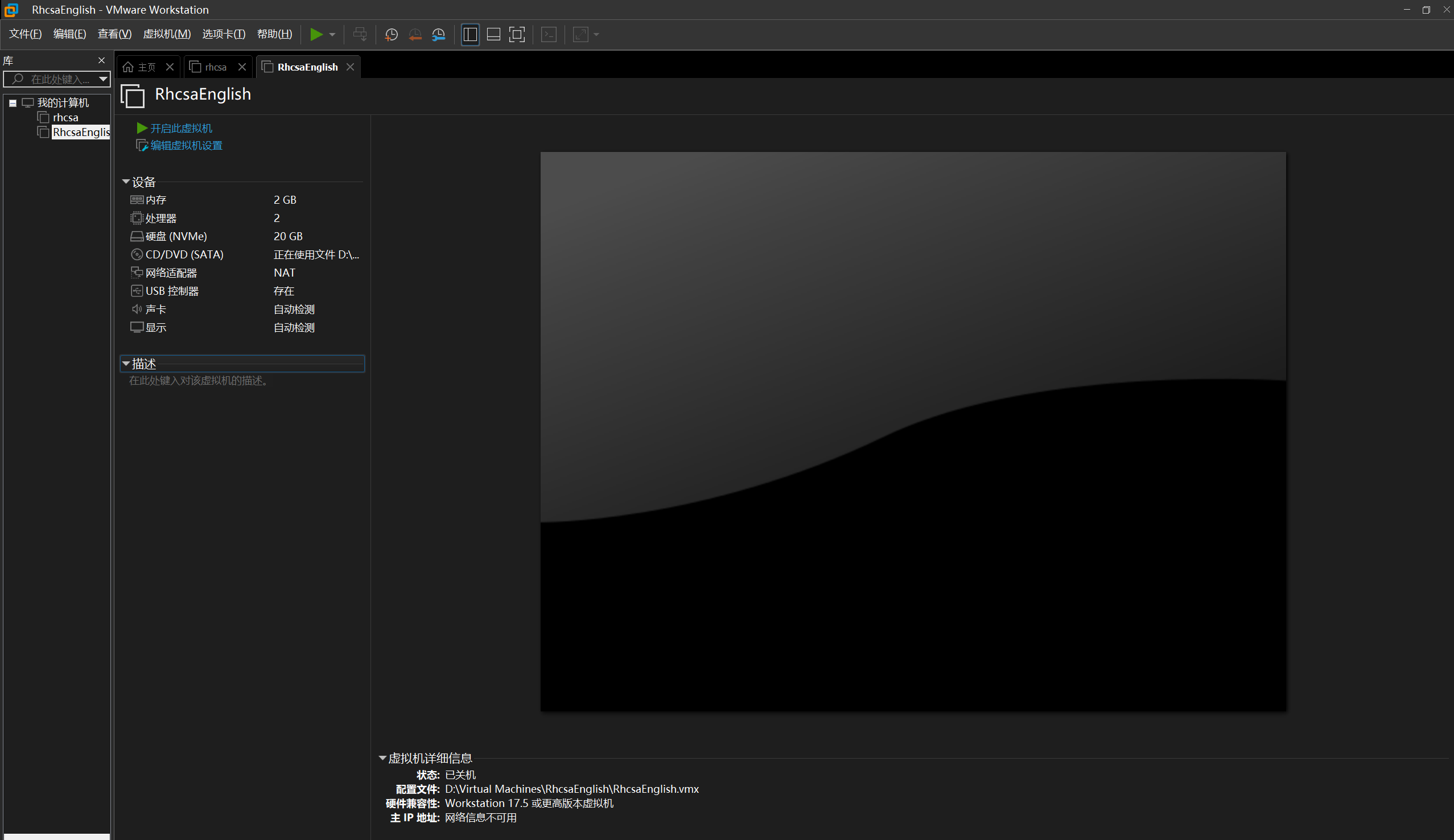The width and height of the screenshot is (1454, 840).
Task: Click the VMware Workstation title bar icon
Action: tap(11, 10)
